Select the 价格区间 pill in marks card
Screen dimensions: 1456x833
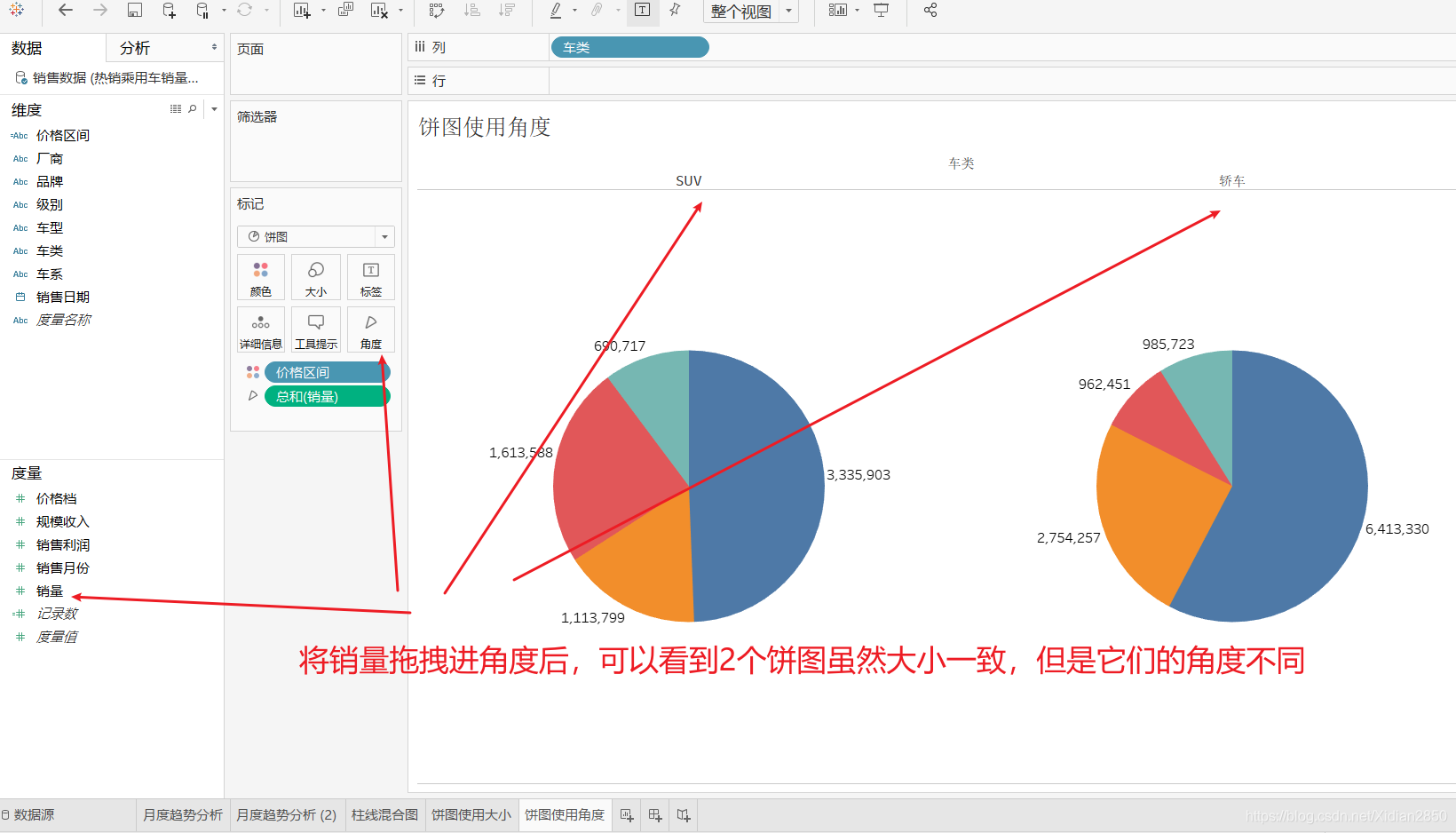coord(328,372)
